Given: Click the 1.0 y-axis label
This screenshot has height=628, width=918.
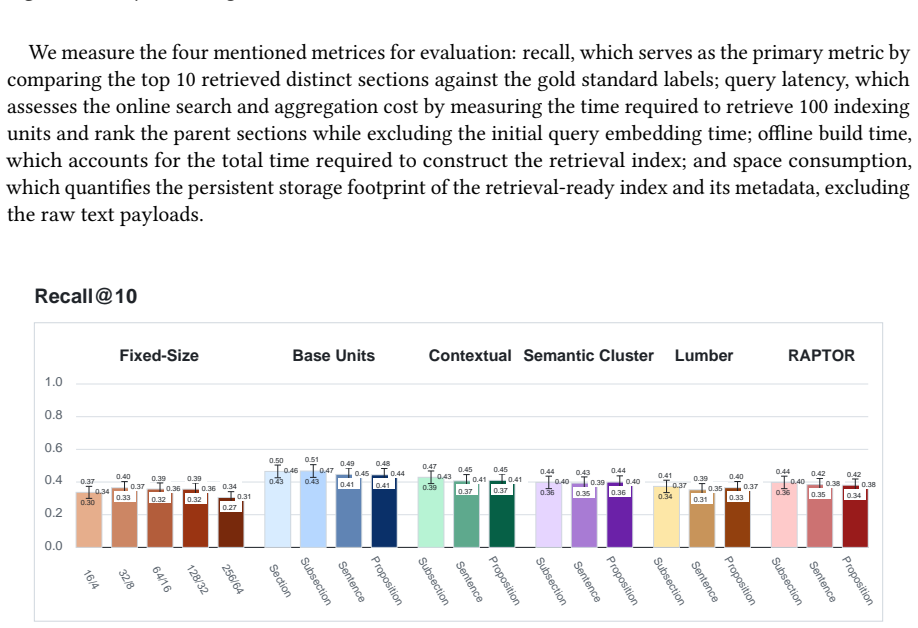Looking at the screenshot, I should (53, 382).
